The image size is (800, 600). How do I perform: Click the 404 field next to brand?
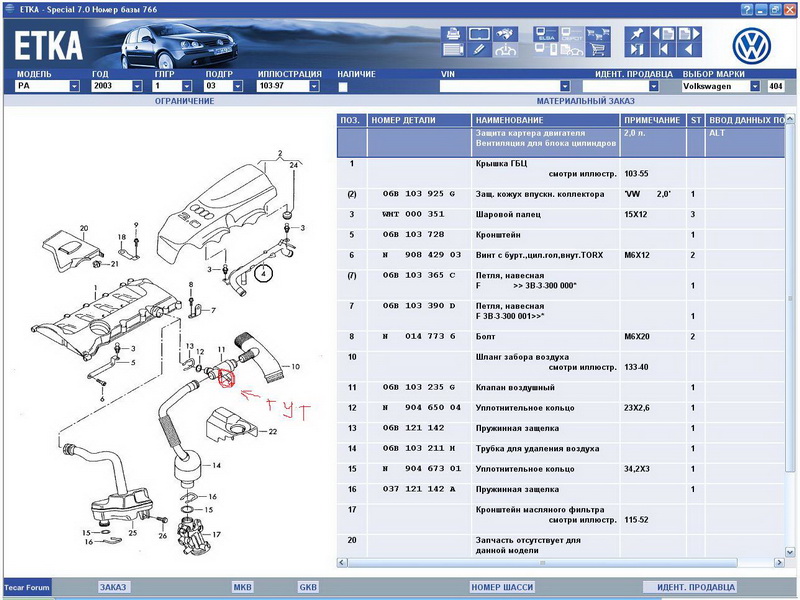click(776, 86)
